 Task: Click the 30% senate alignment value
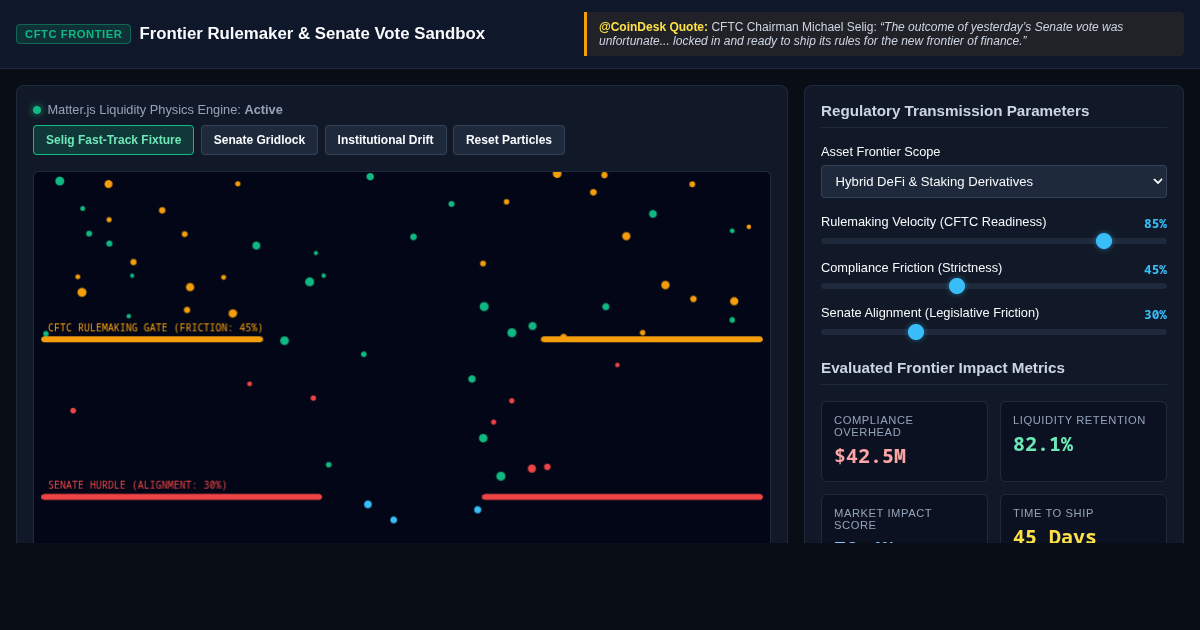click(x=1155, y=315)
